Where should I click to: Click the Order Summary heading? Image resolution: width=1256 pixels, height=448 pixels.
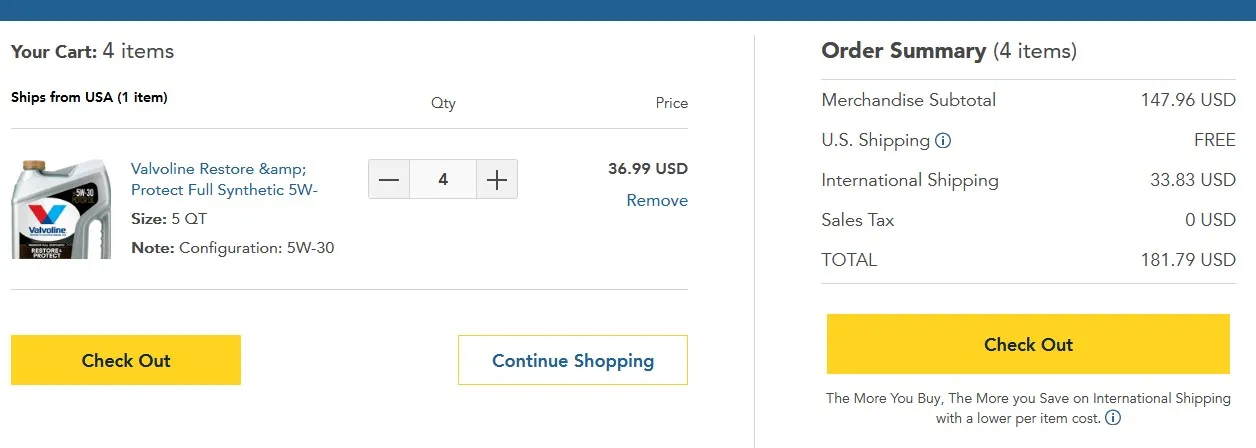(x=949, y=51)
